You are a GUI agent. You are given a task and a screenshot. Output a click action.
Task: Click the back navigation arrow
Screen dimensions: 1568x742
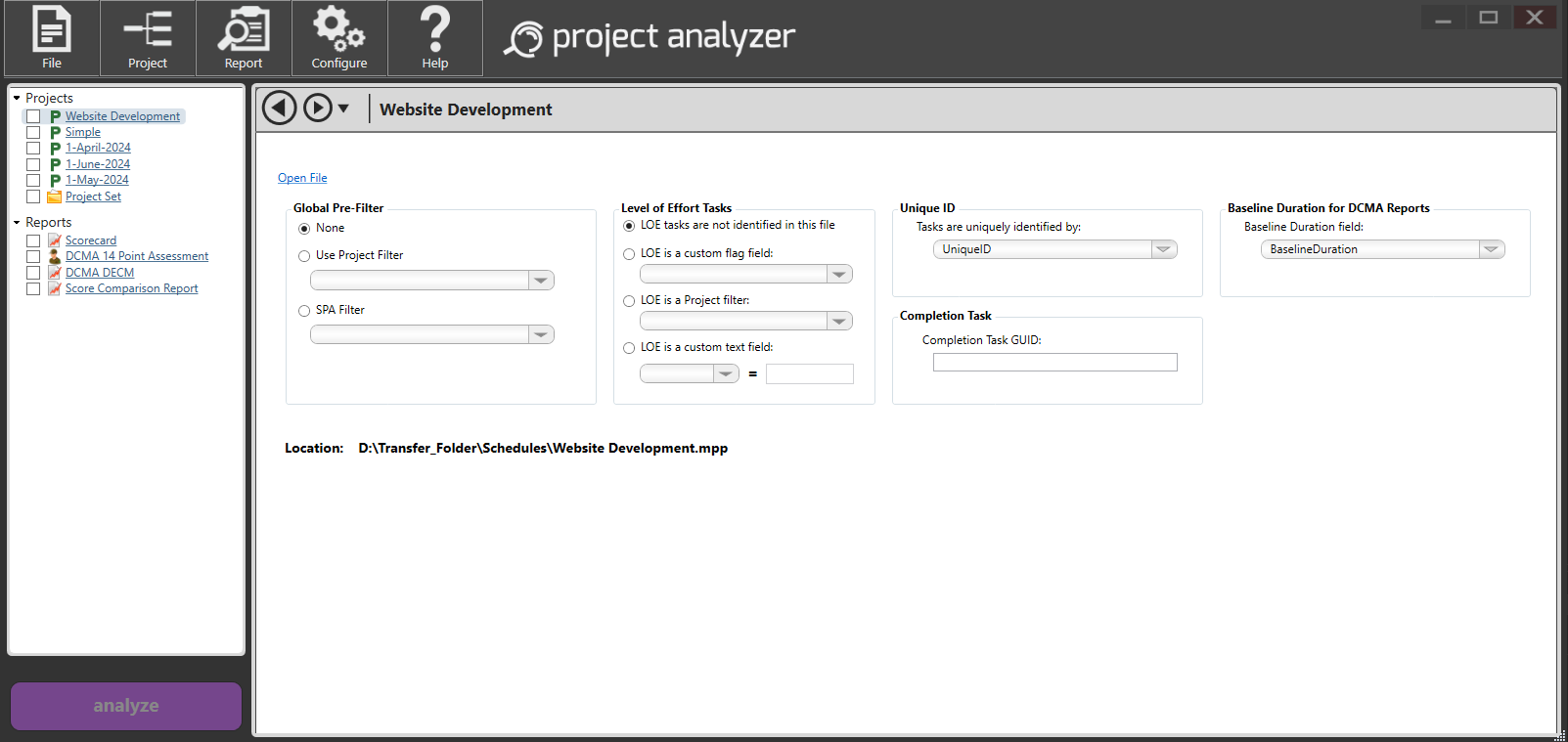280,108
